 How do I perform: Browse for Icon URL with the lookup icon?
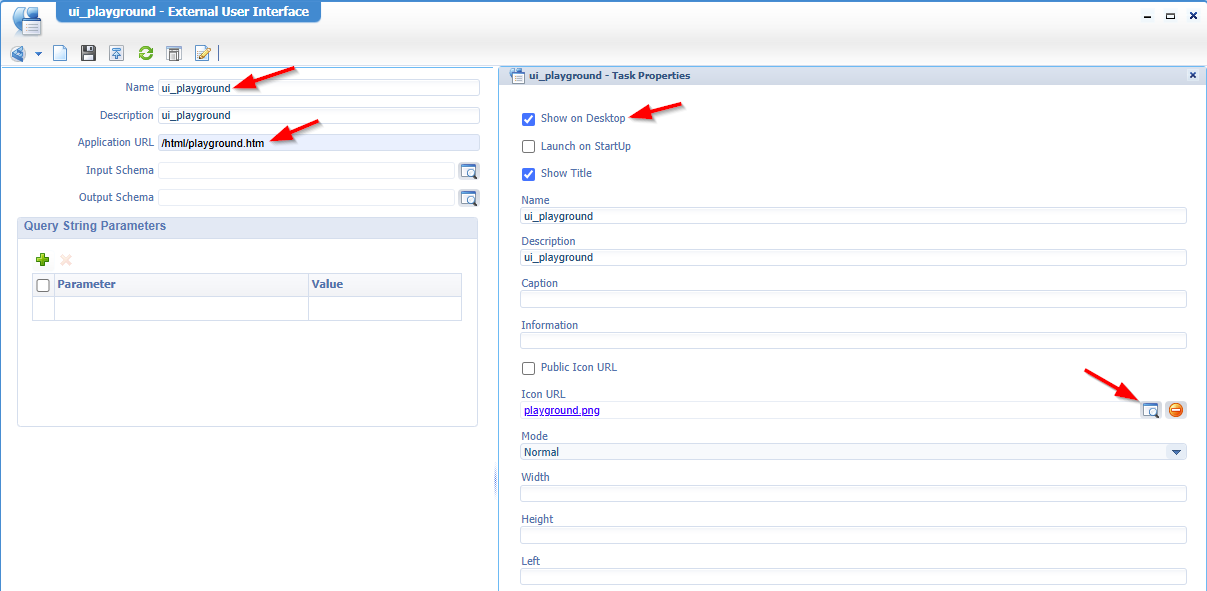click(1151, 410)
